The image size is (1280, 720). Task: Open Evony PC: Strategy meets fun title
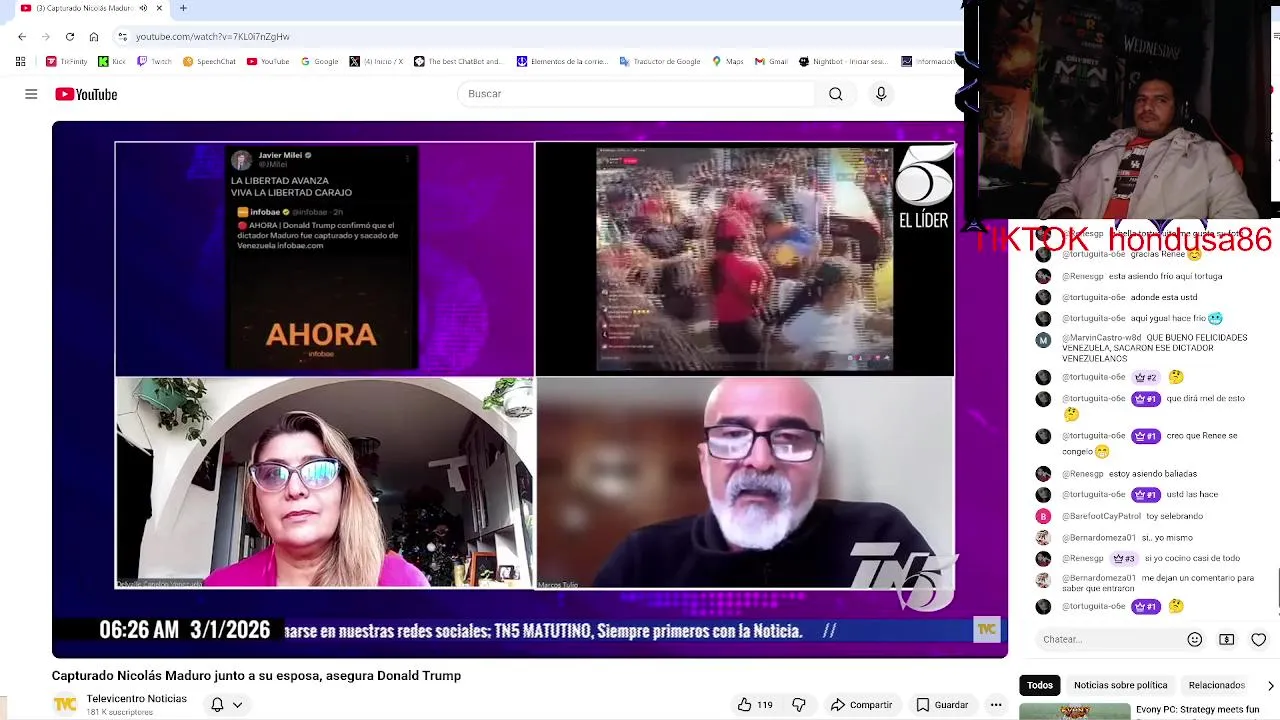(x=1197, y=710)
